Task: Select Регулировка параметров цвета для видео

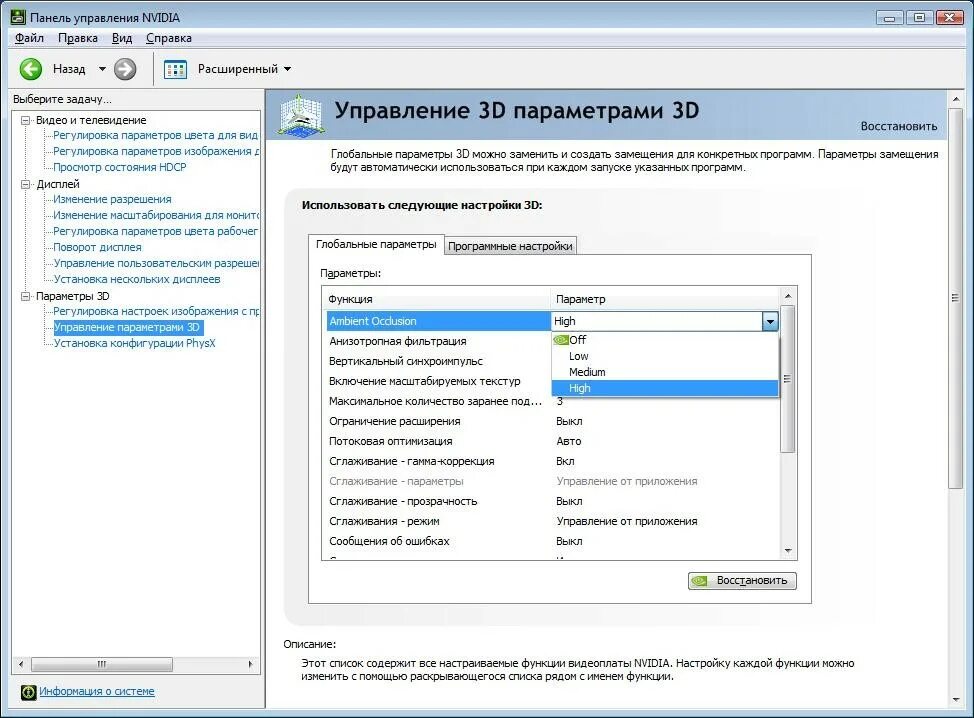Action: (x=155, y=135)
